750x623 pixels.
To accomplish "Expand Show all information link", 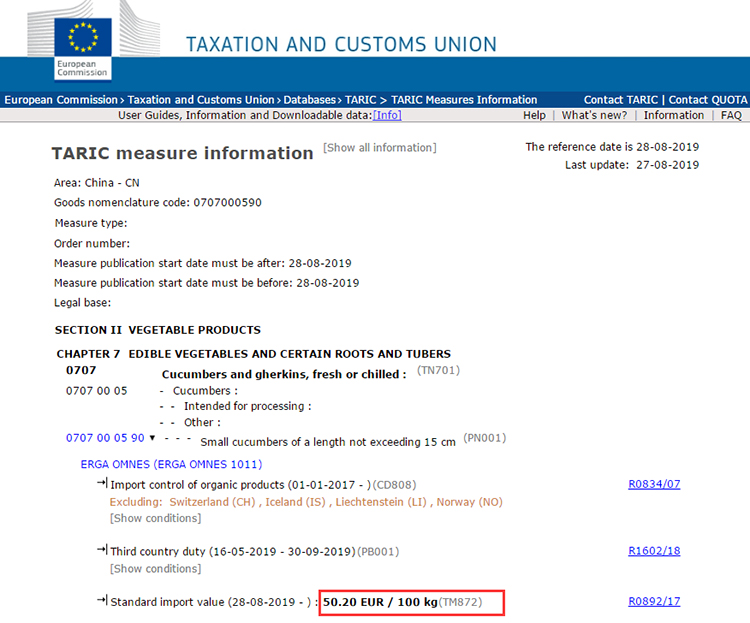I will click(x=379, y=148).
